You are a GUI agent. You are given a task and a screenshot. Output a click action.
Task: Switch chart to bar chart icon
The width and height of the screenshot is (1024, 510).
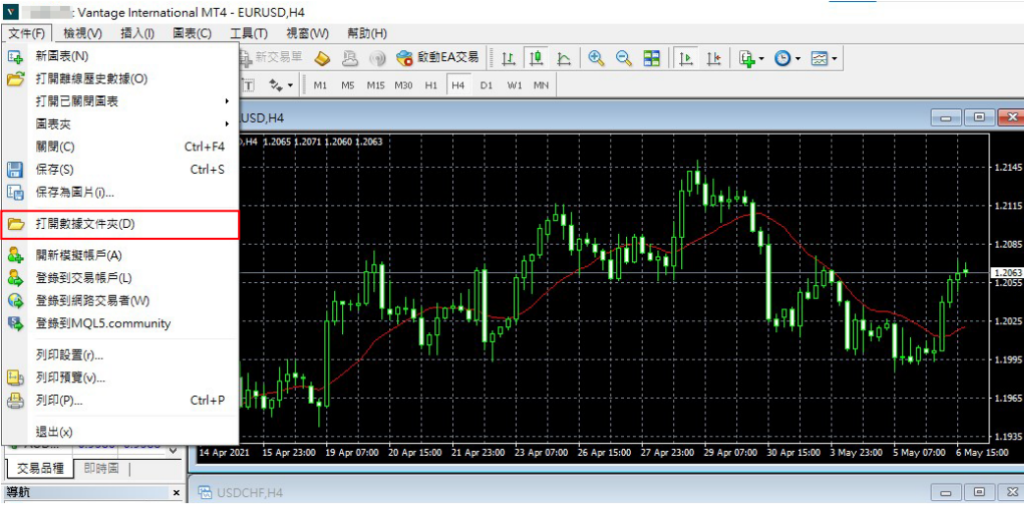tap(509, 58)
